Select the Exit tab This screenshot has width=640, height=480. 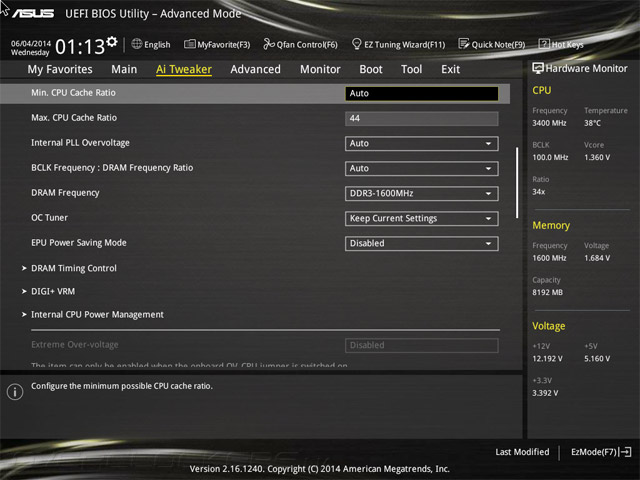[451, 69]
